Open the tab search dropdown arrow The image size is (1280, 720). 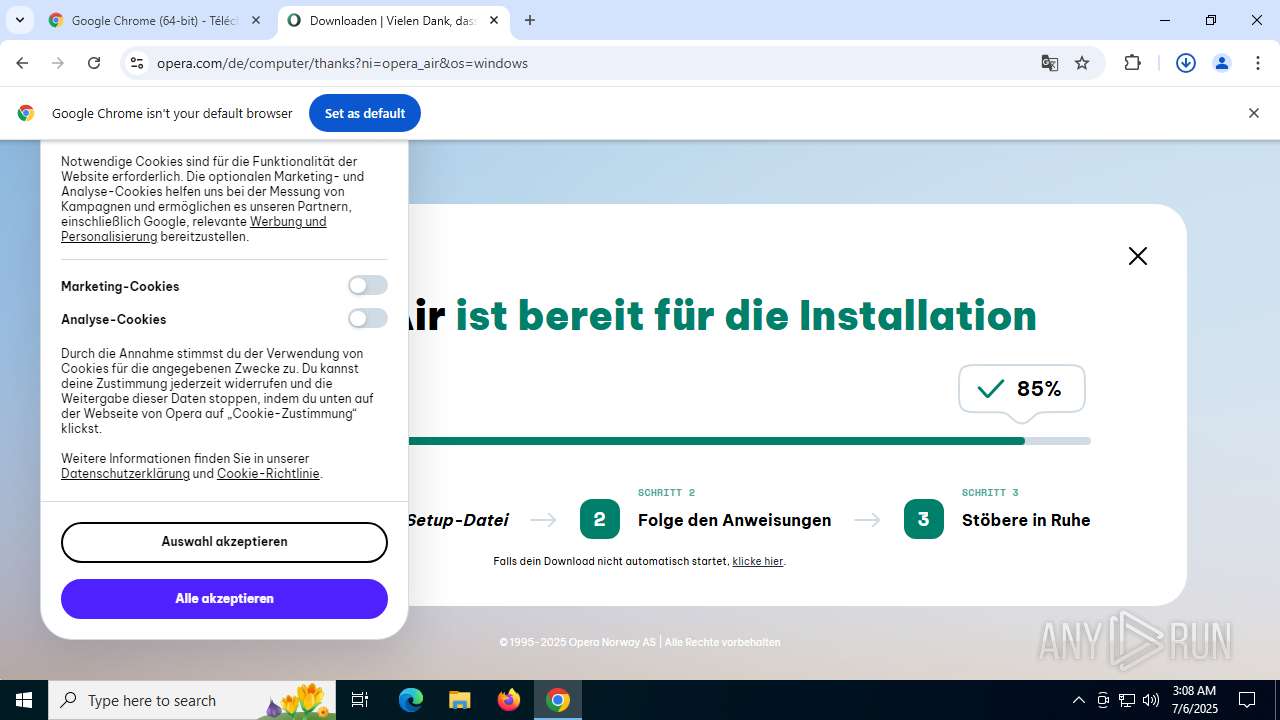19,20
